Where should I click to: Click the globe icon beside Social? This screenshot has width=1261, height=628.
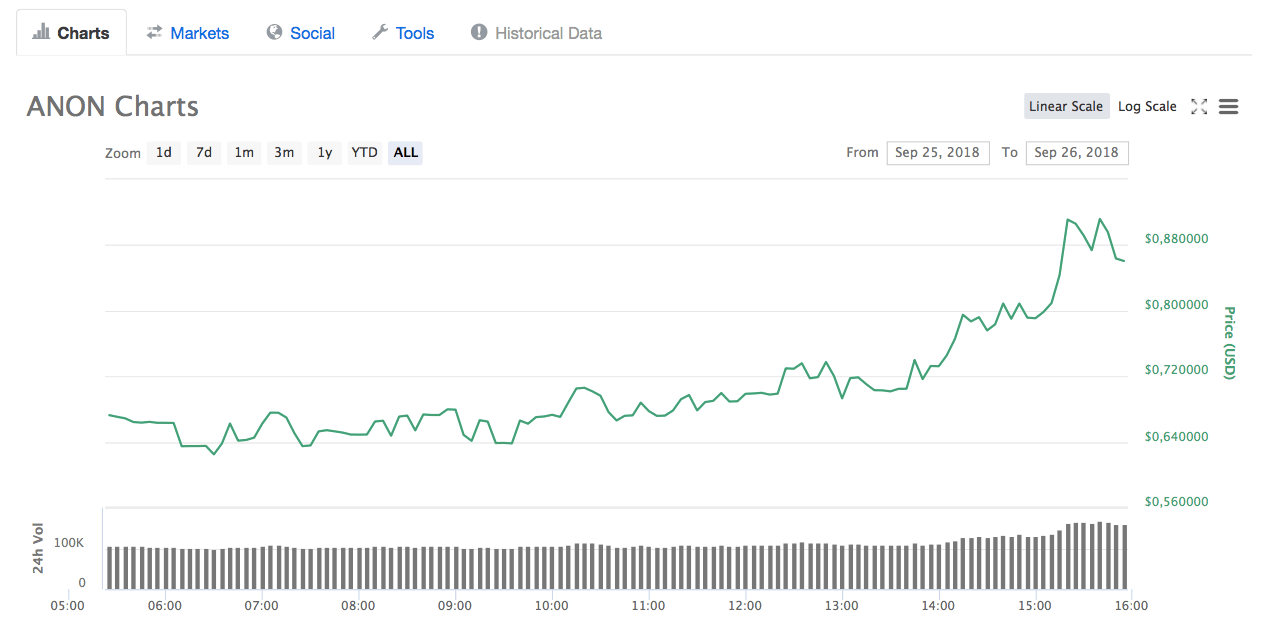(274, 32)
